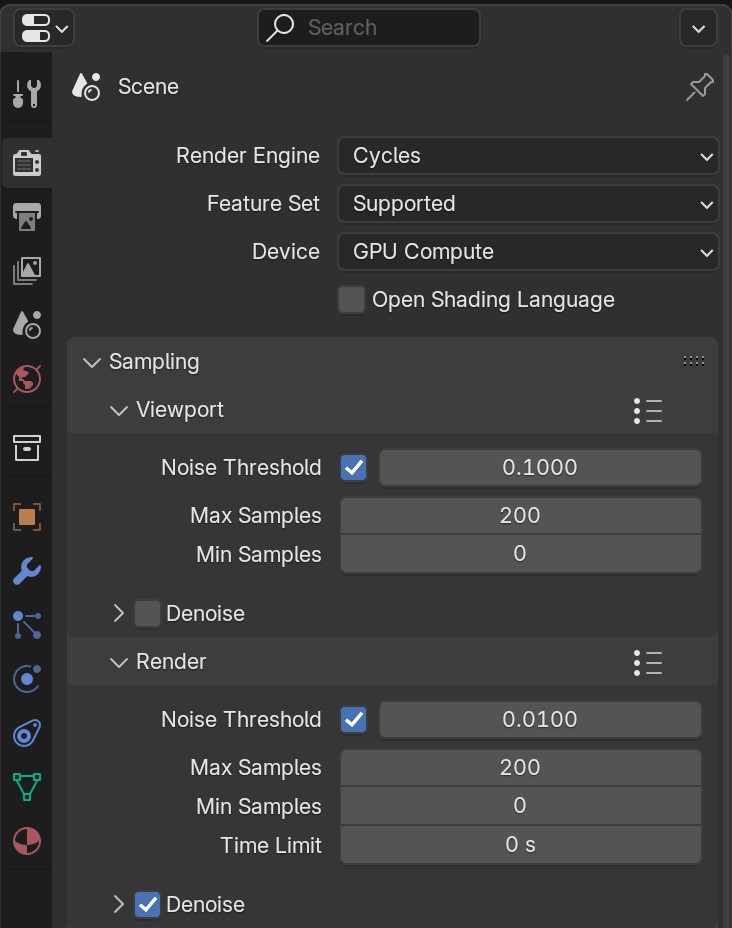Click Viewport Min Samples field
The image size is (732, 928).
point(521,554)
